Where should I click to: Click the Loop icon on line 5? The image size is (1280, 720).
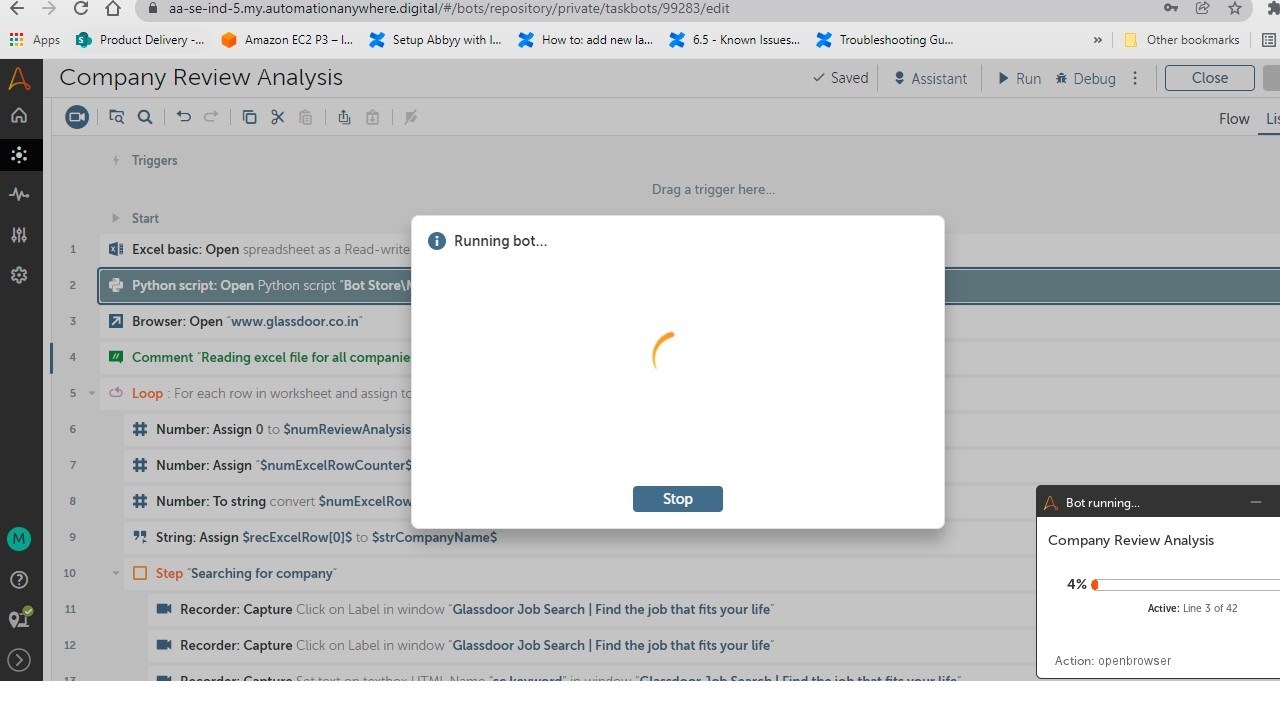pos(116,393)
